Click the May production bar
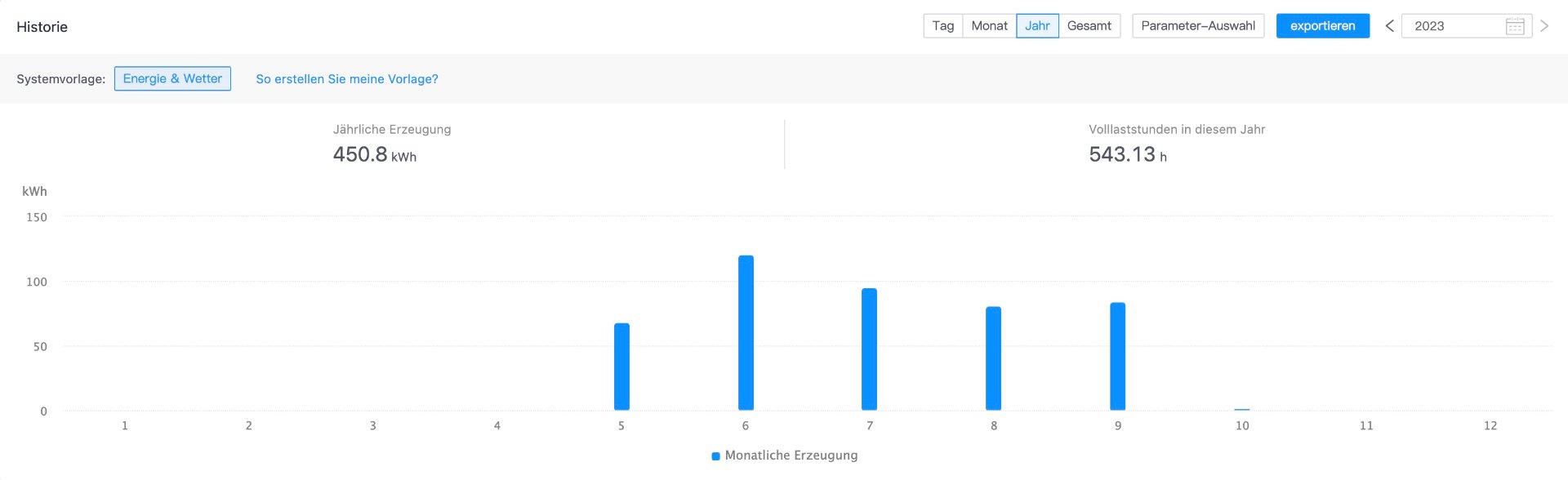Image resolution: width=1568 pixels, height=480 pixels. click(x=621, y=367)
